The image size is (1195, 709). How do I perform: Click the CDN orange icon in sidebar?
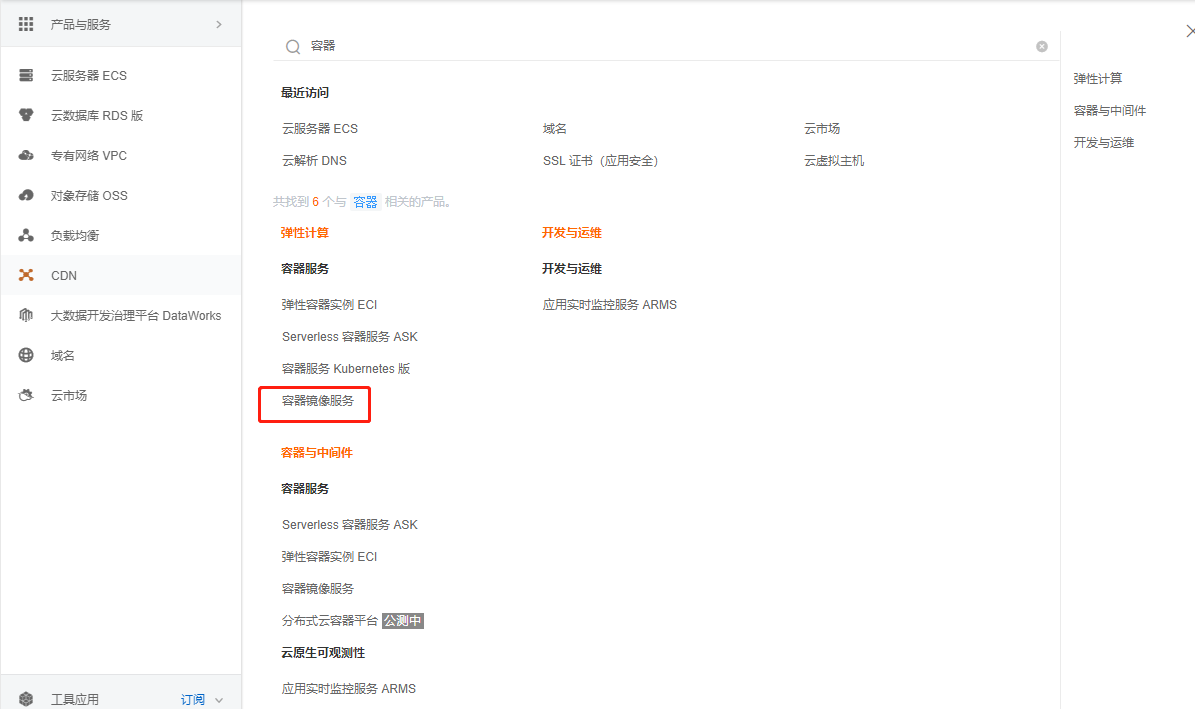(26, 275)
